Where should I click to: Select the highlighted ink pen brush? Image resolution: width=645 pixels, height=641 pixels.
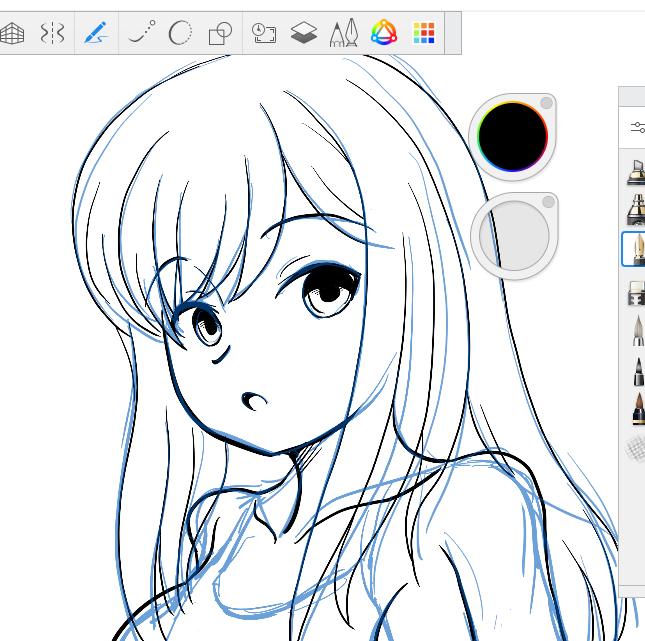coord(634,249)
